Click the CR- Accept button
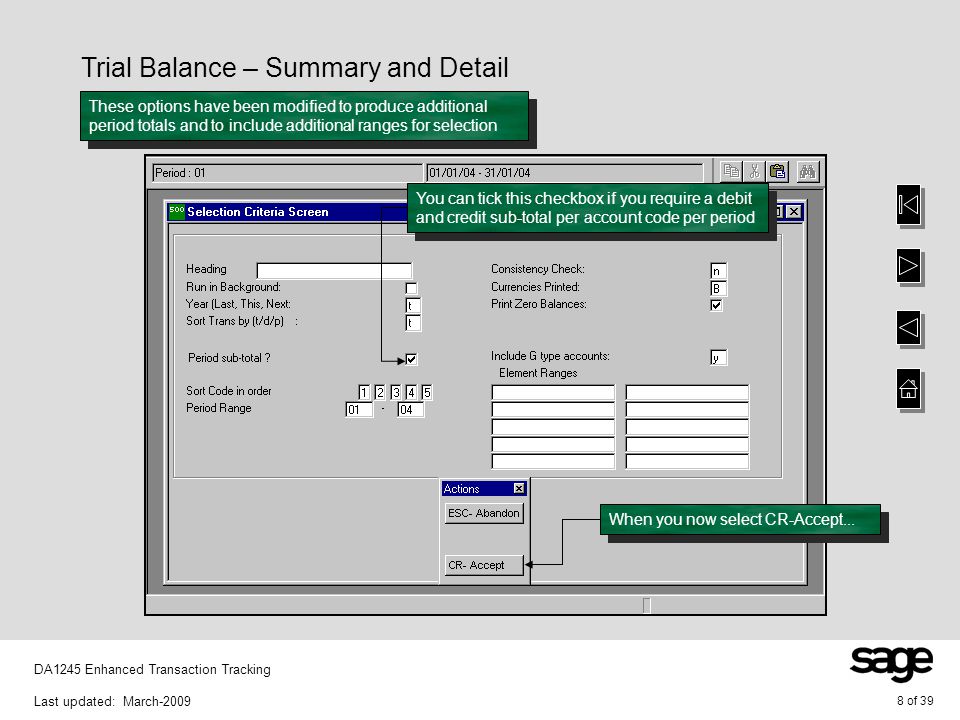 (484, 565)
